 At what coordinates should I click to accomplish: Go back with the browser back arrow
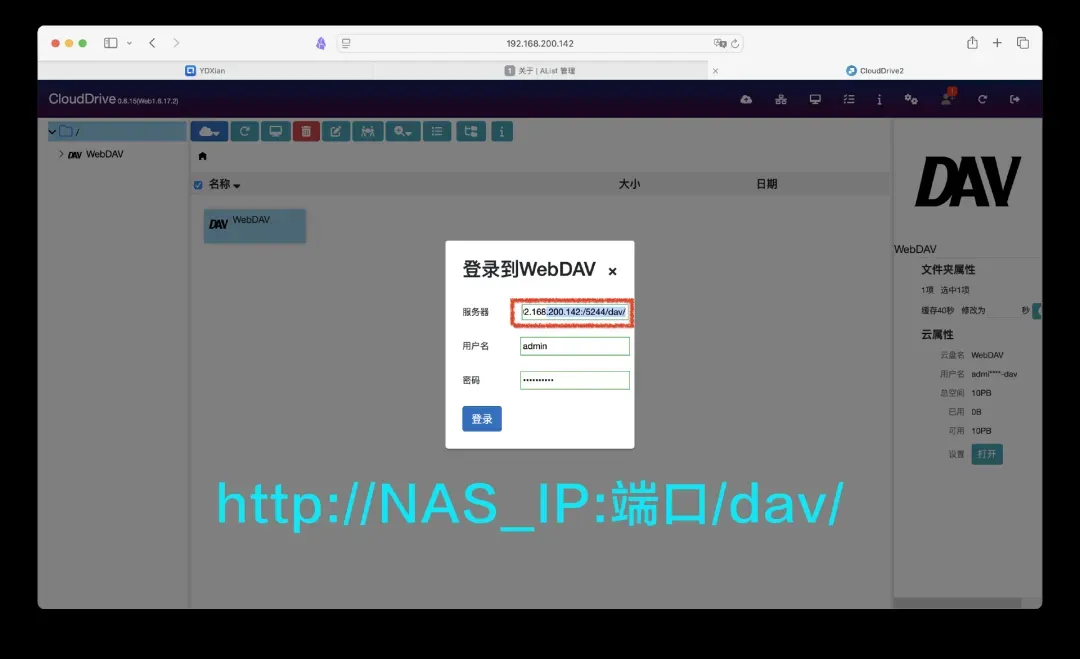coord(152,43)
